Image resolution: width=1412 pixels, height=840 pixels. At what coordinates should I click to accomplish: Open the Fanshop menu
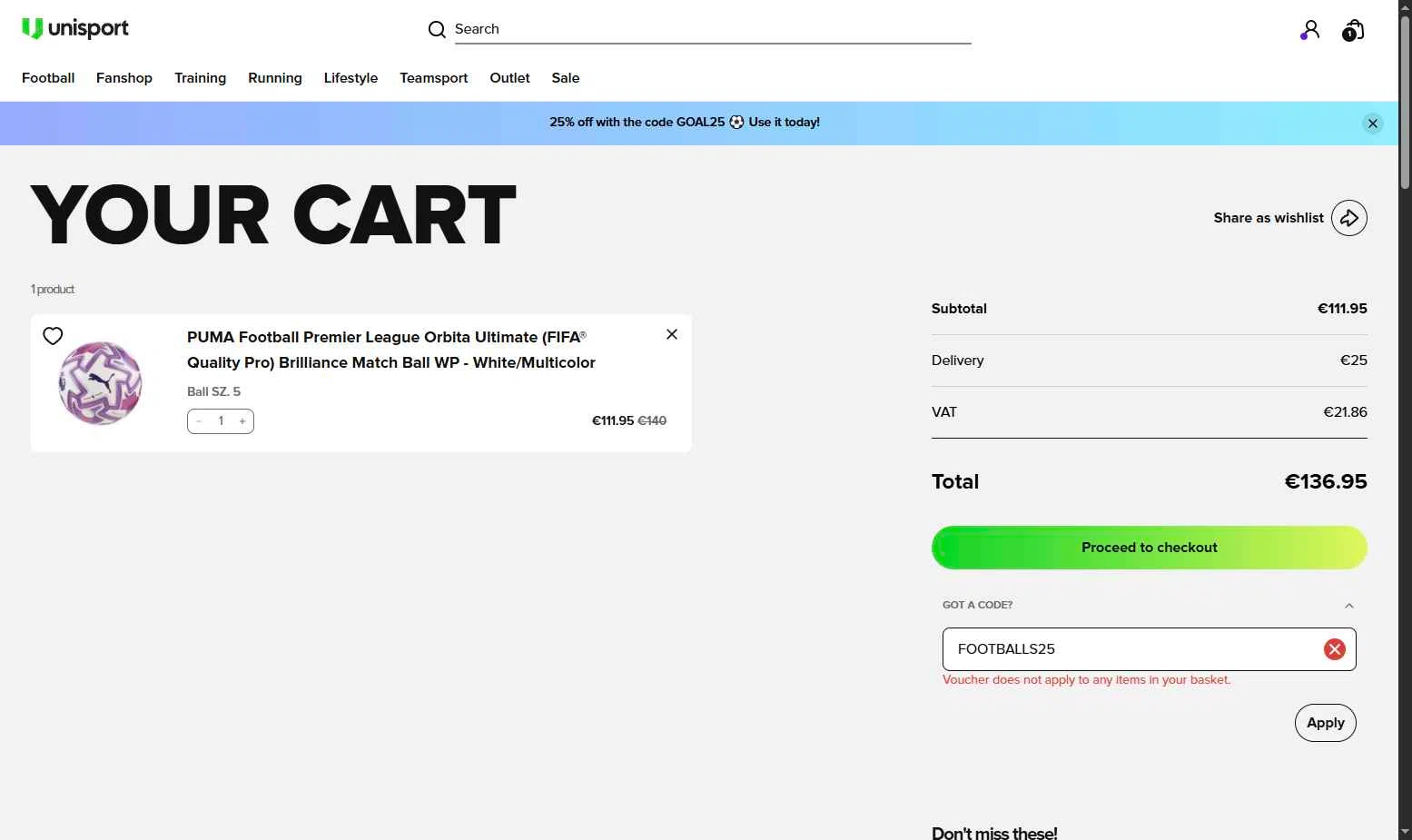[x=124, y=78]
